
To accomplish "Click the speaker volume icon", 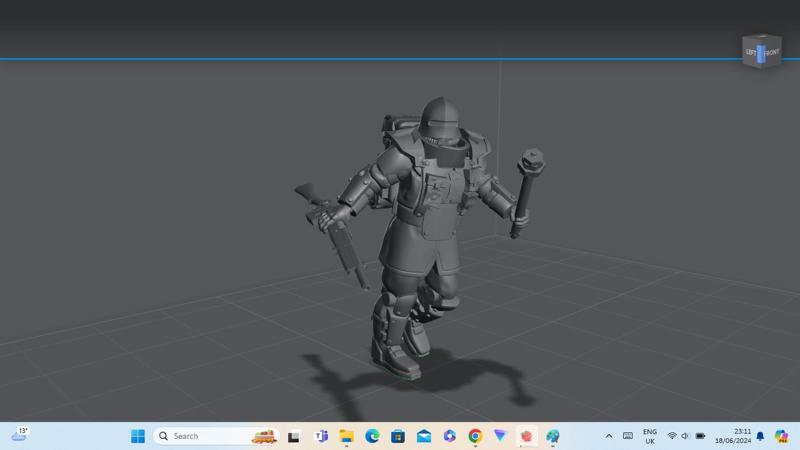I will [685, 436].
